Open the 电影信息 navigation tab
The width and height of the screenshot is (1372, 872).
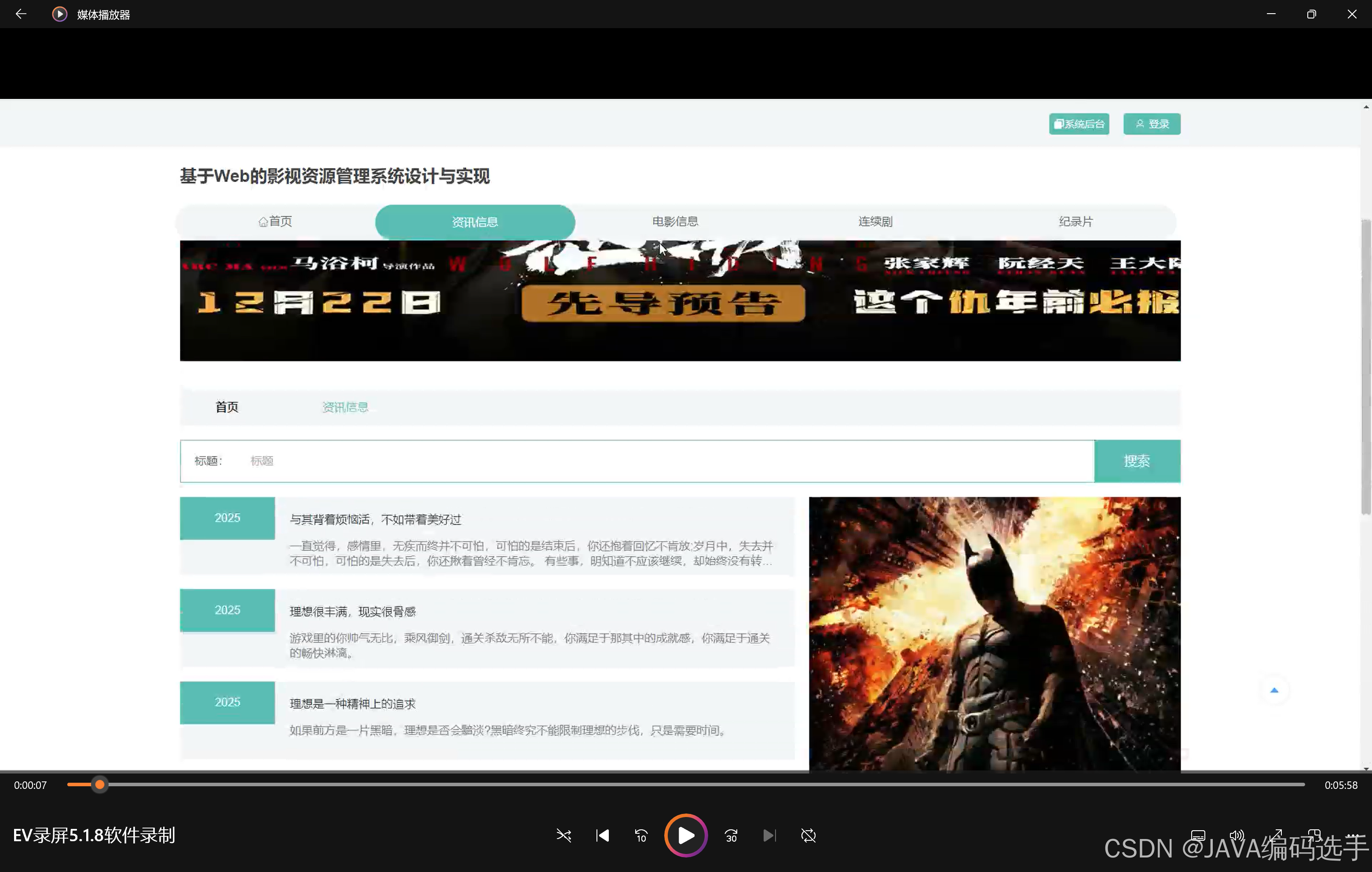pyautogui.click(x=675, y=222)
